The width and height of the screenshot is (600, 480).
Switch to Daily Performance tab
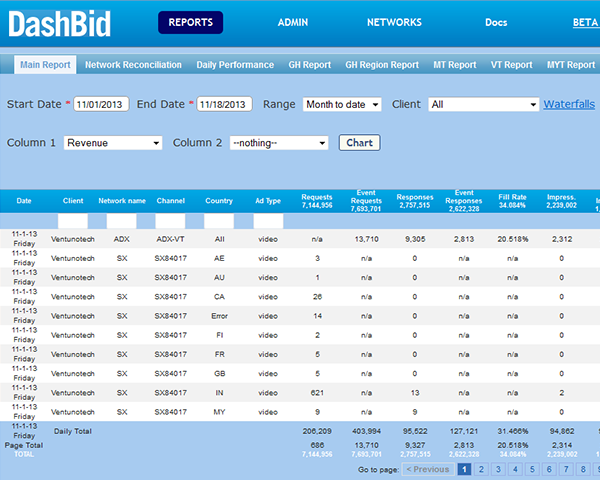235,65
